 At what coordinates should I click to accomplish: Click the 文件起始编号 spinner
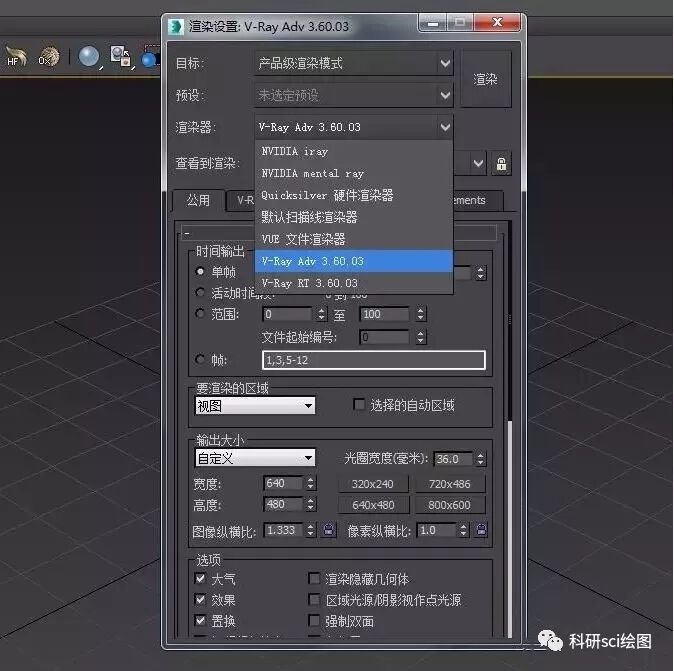click(421, 337)
